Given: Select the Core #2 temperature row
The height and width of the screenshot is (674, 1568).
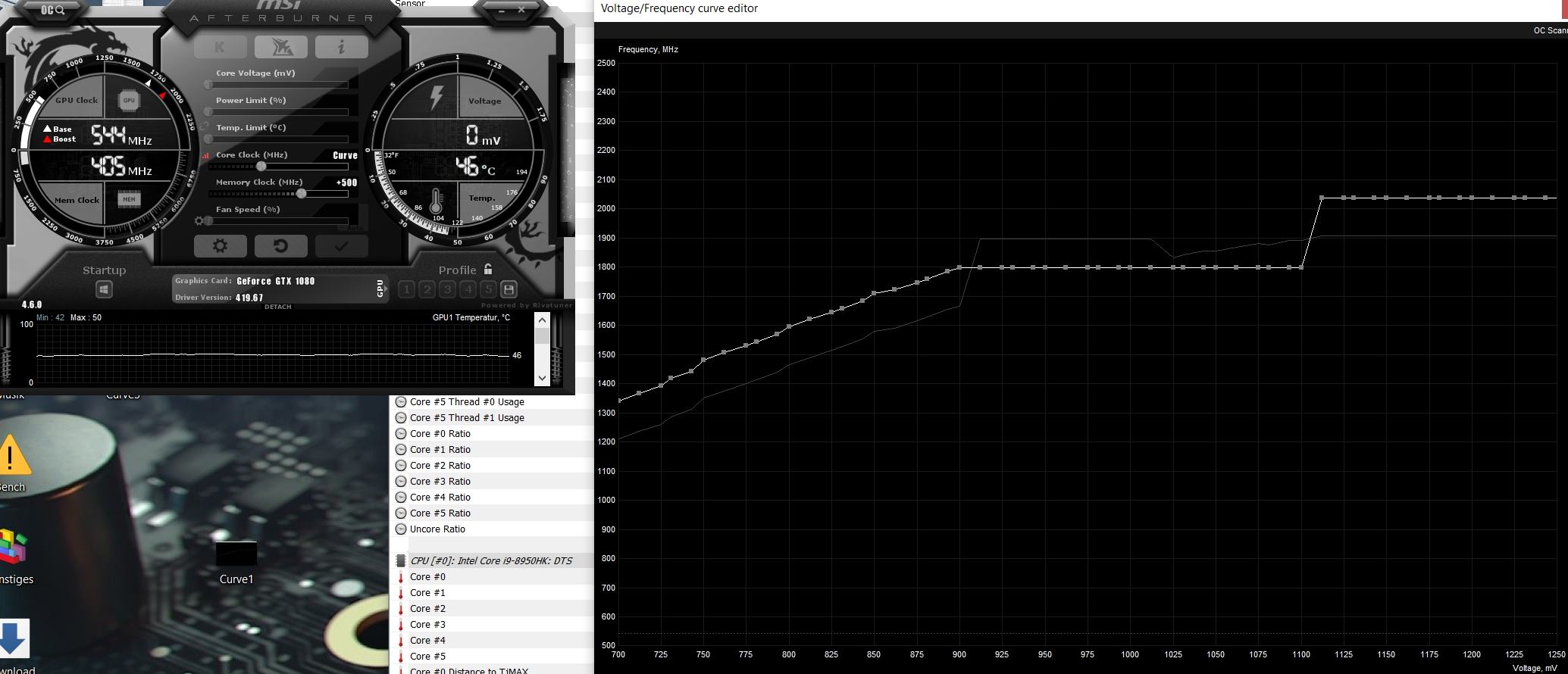Looking at the screenshot, I should 491,609.
